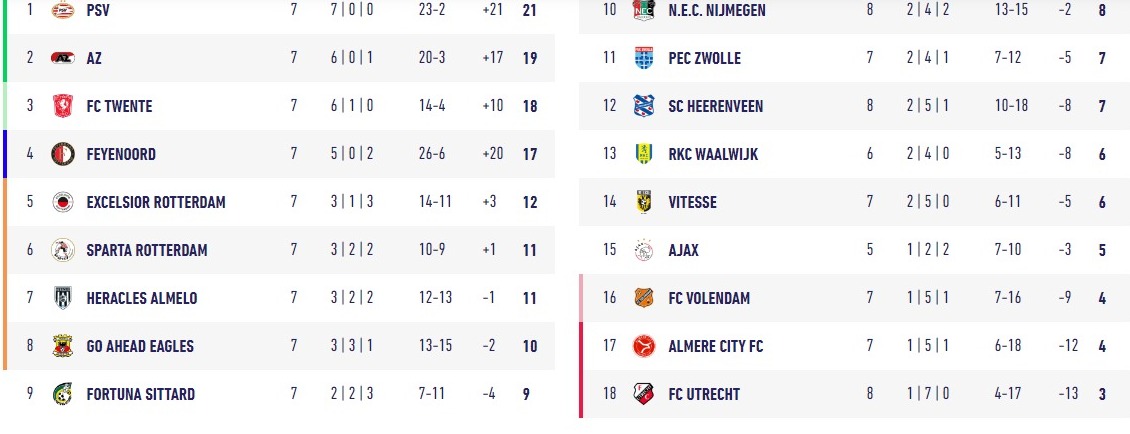The height and width of the screenshot is (434, 1130).
Task: Click the Ajax club logo
Action: point(644,250)
